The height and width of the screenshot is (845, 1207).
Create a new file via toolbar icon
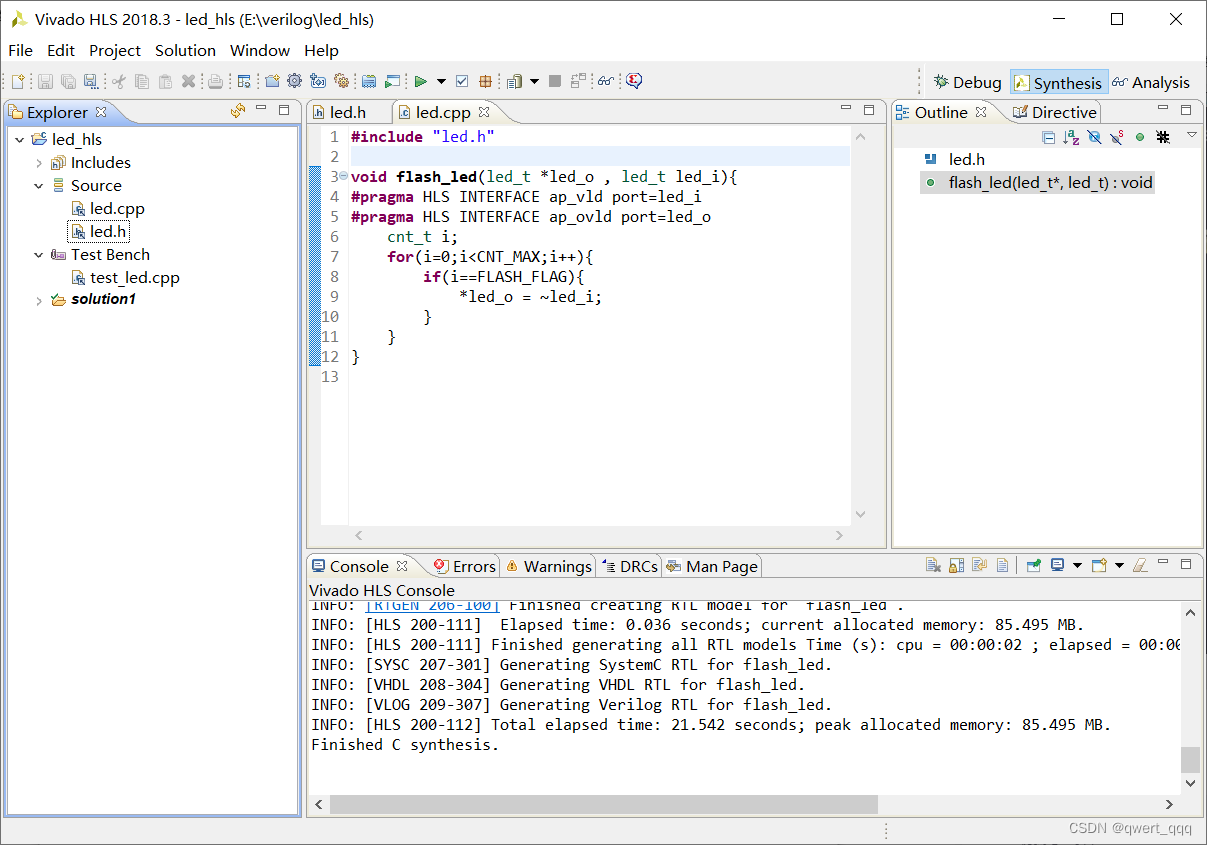coord(18,81)
